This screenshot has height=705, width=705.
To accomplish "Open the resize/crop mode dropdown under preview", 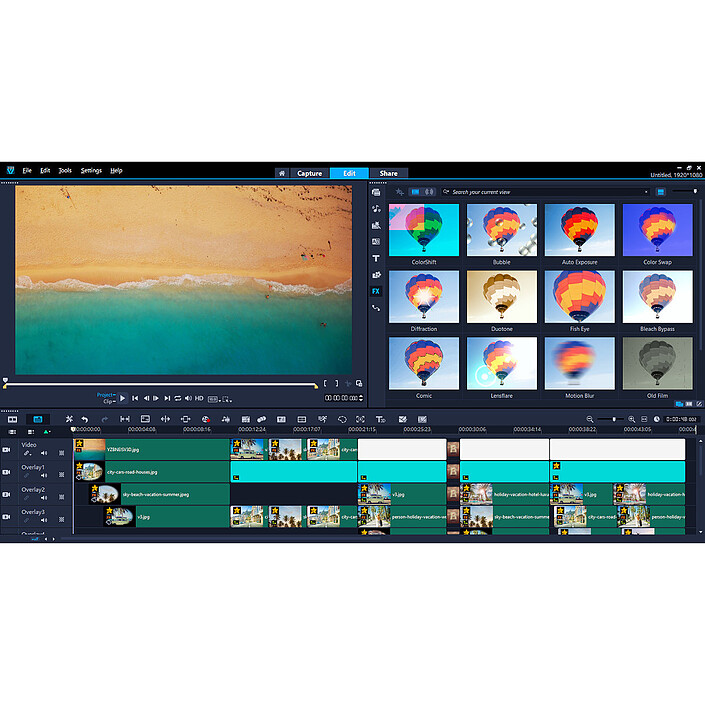I will 227,399.
